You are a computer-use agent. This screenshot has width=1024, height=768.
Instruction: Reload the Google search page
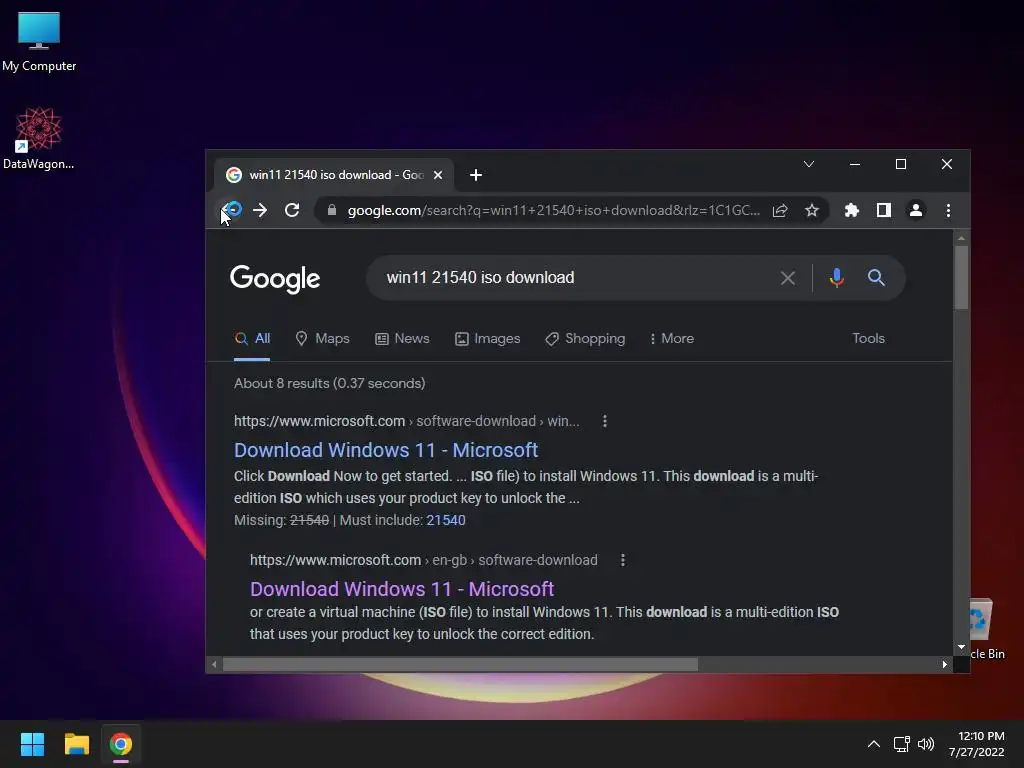click(x=292, y=210)
